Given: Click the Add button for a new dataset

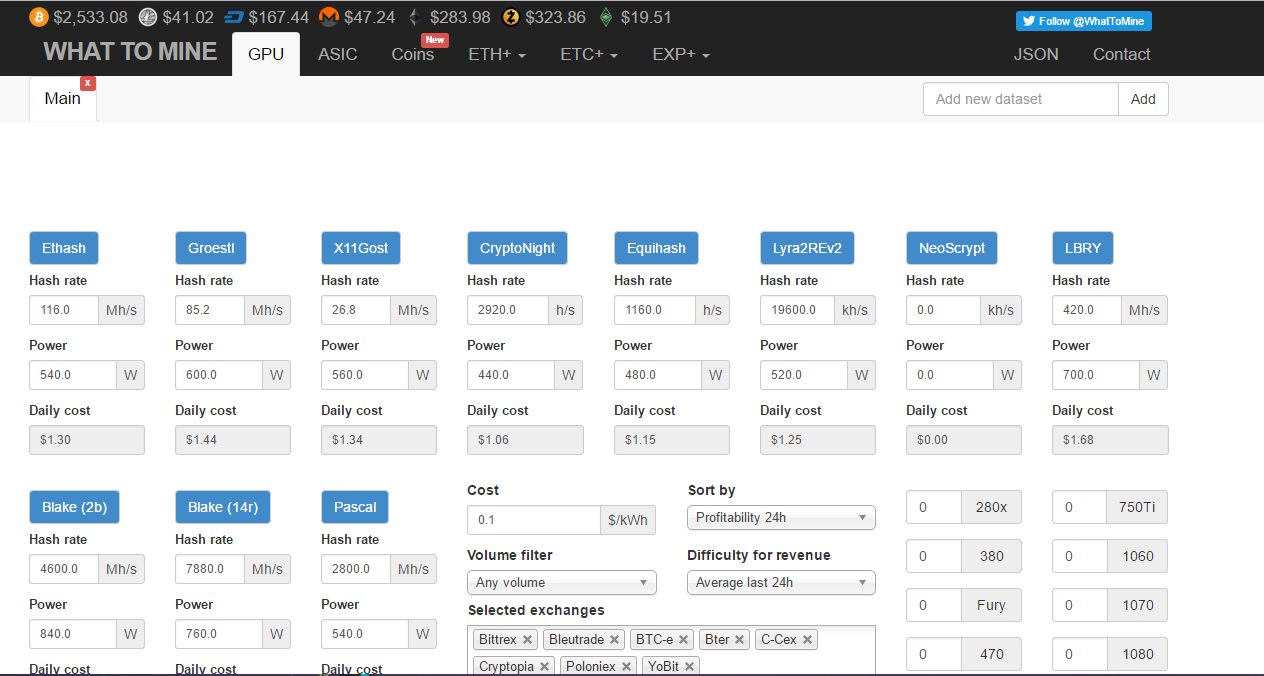Looking at the screenshot, I should 1143,99.
